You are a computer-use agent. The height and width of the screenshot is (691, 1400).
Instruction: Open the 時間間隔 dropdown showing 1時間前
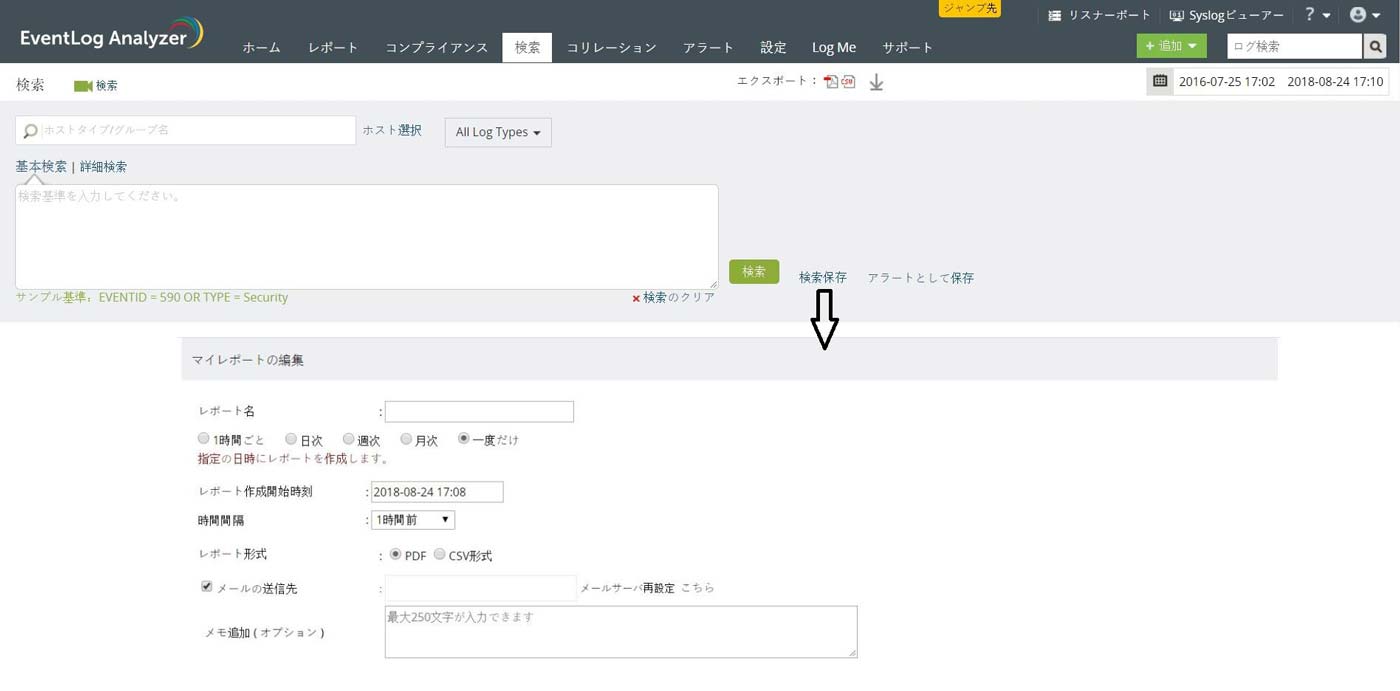[x=412, y=520]
